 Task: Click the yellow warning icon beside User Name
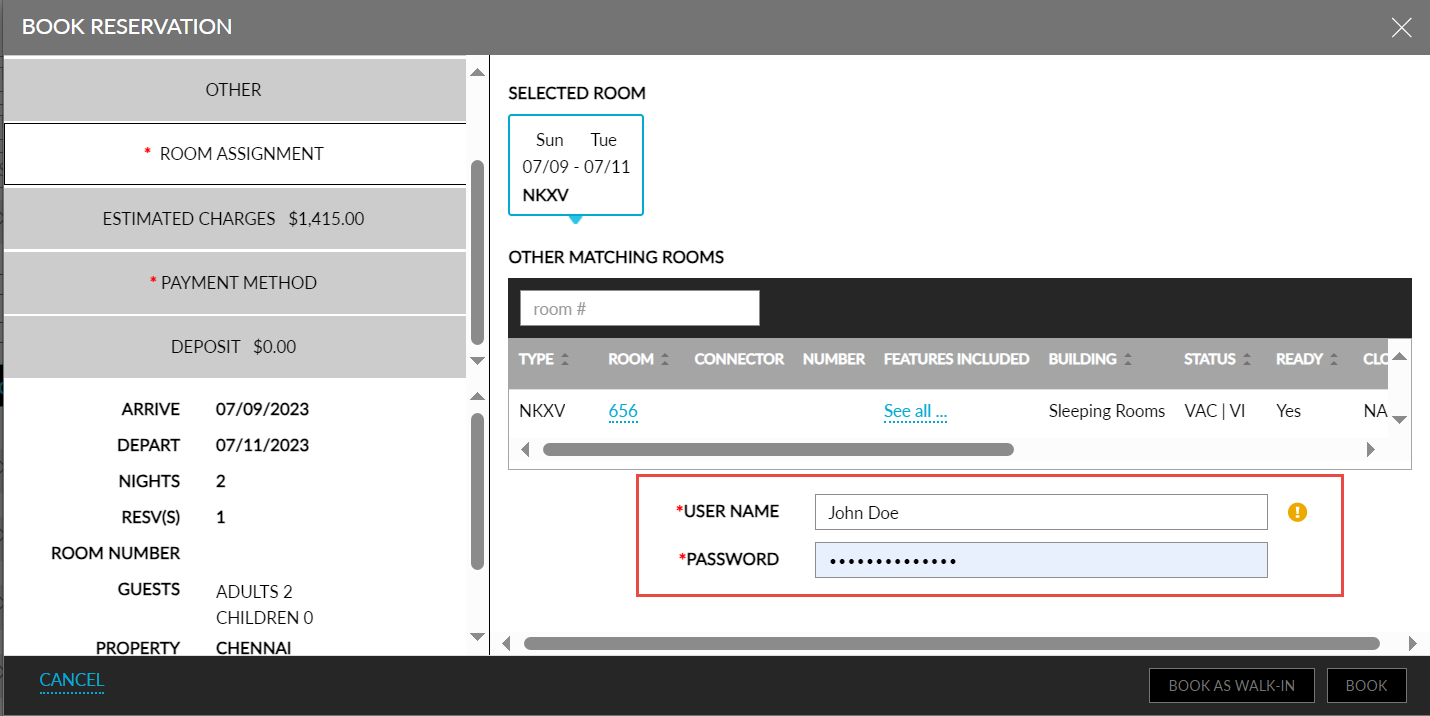pos(1297,512)
